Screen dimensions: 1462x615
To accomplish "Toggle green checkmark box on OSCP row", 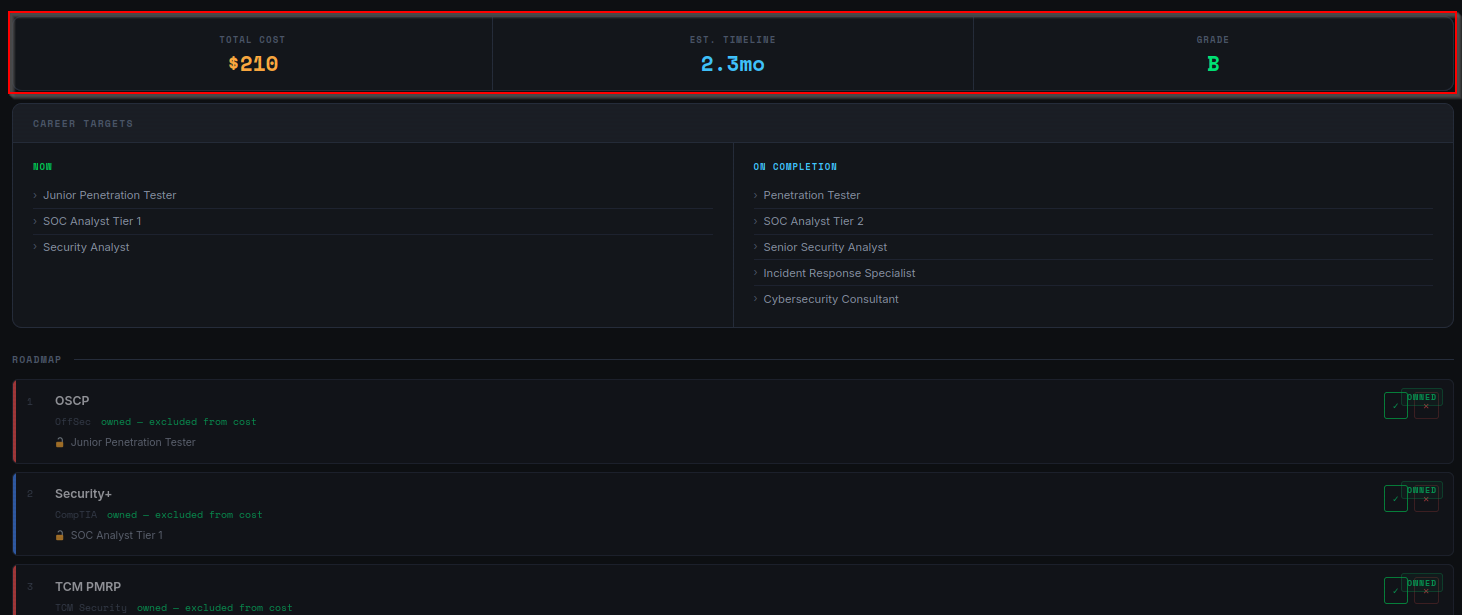I will 1395,406.
